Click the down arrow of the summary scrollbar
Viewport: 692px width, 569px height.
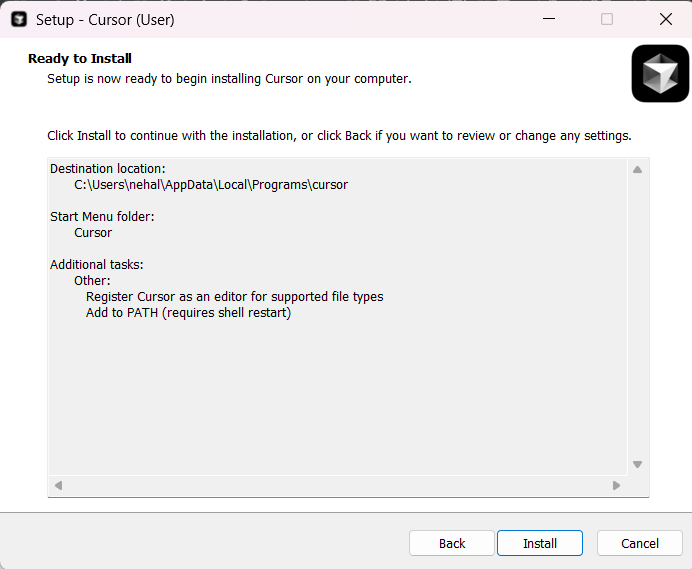pyautogui.click(x=637, y=464)
